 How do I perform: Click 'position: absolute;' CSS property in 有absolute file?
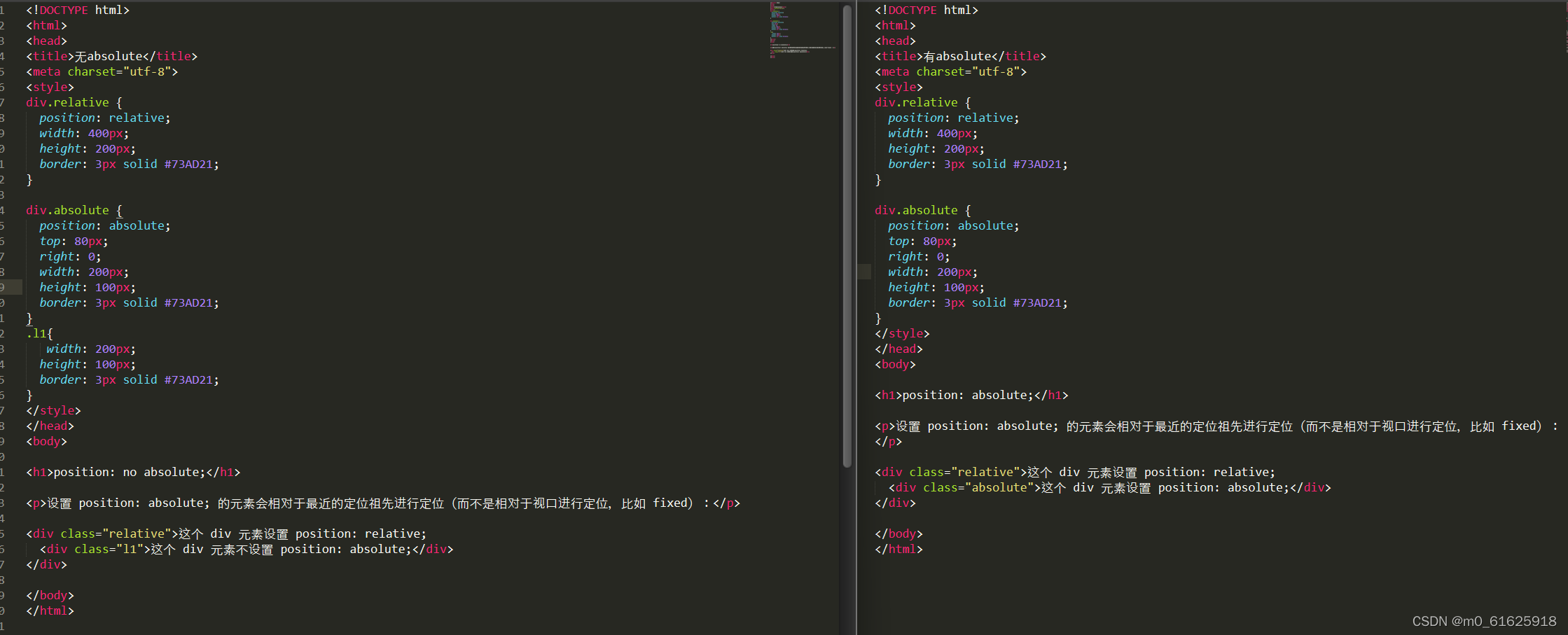954,225
